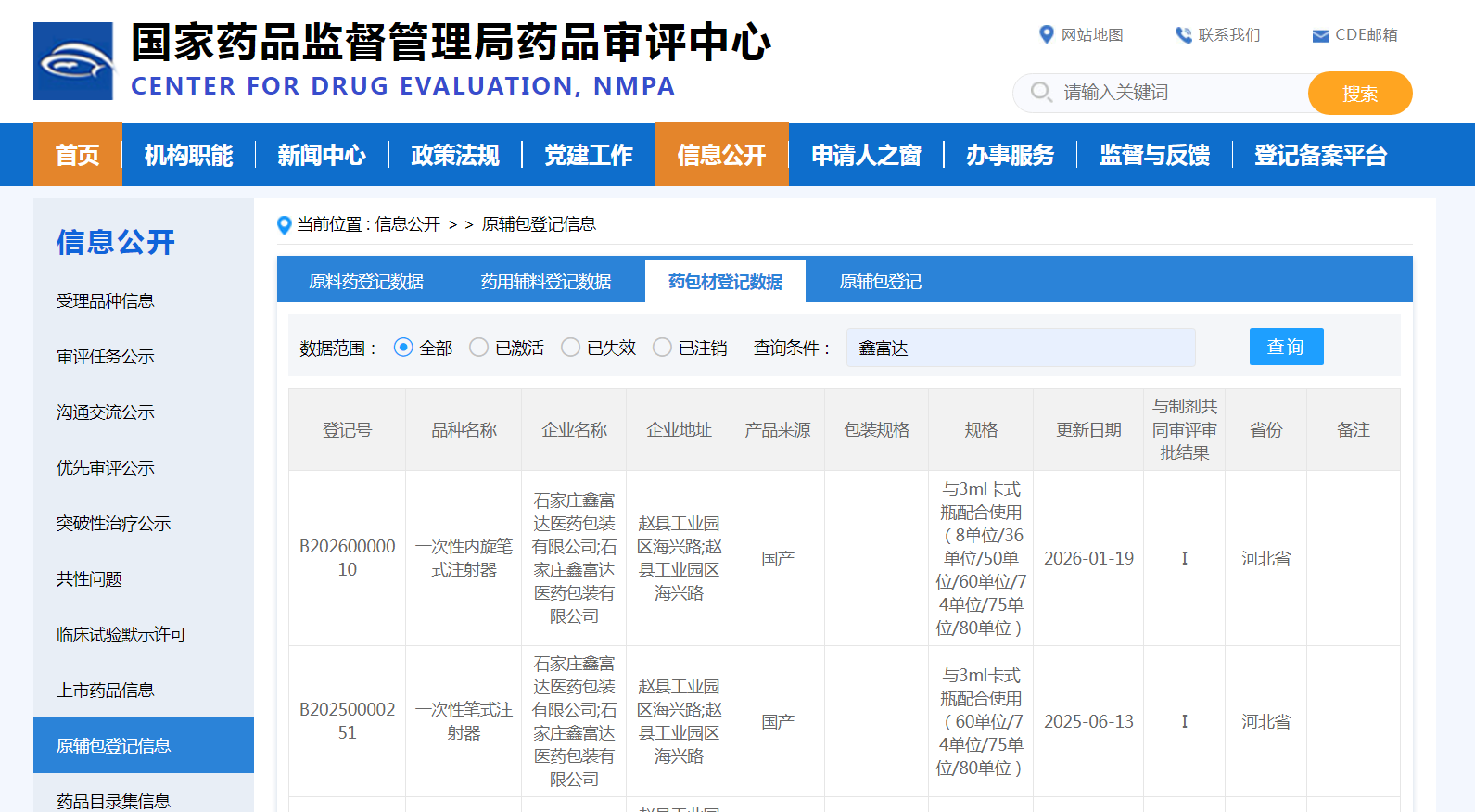The height and width of the screenshot is (812, 1475).
Task: Open 共性问题 in sidebar
Action: [144, 578]
